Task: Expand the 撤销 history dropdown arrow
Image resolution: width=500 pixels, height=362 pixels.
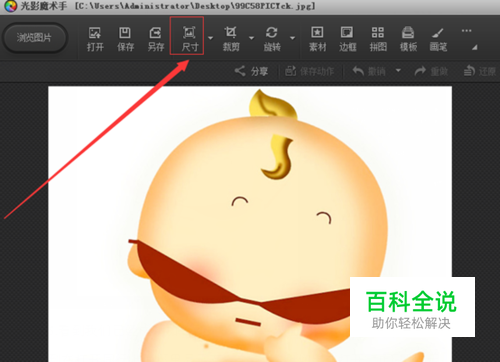Action: click(x=398, y=71)
